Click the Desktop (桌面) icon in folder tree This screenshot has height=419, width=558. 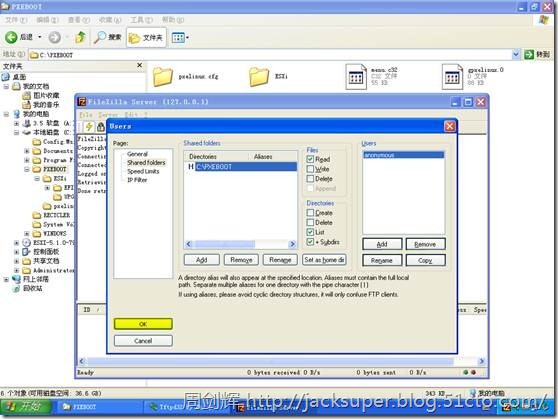(6, 77)
